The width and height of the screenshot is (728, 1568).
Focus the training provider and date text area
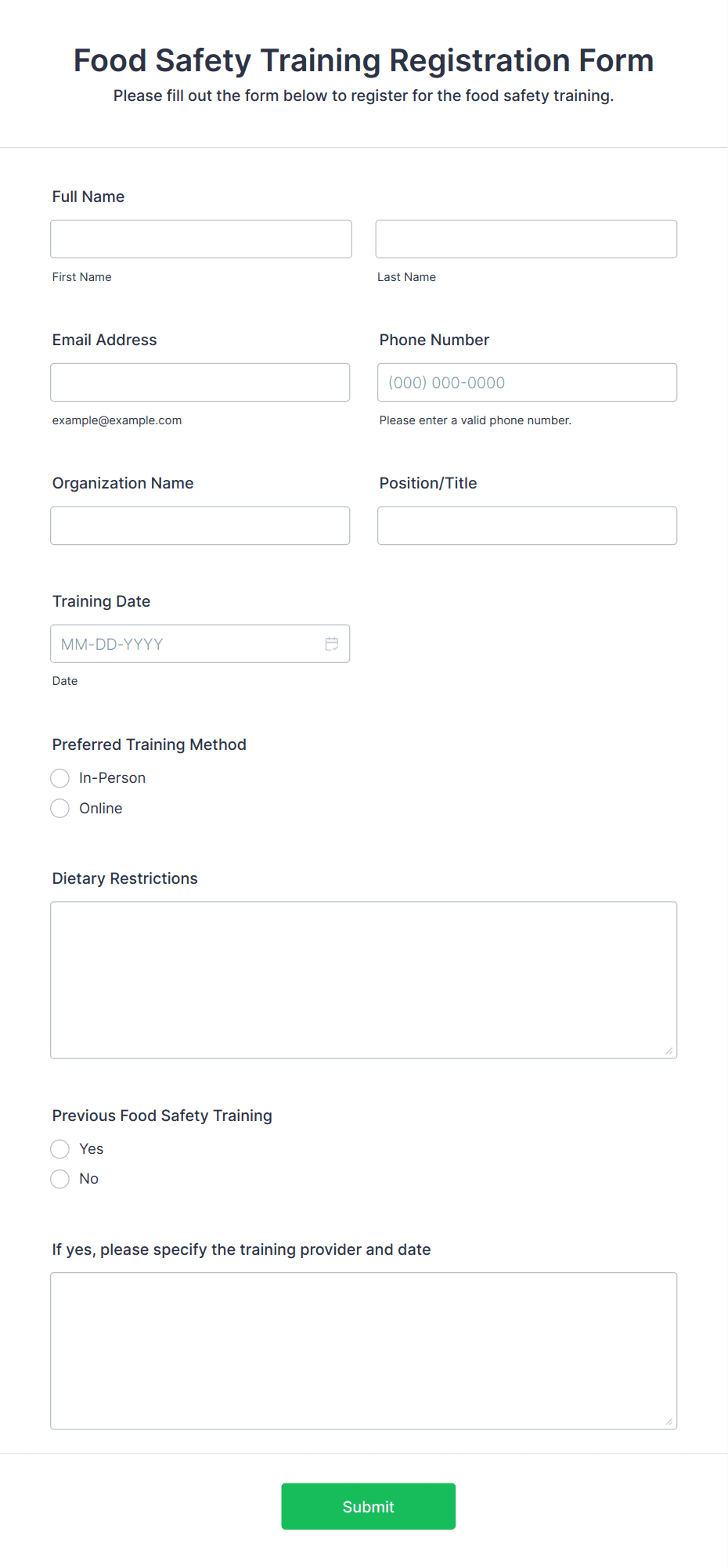364,1351
